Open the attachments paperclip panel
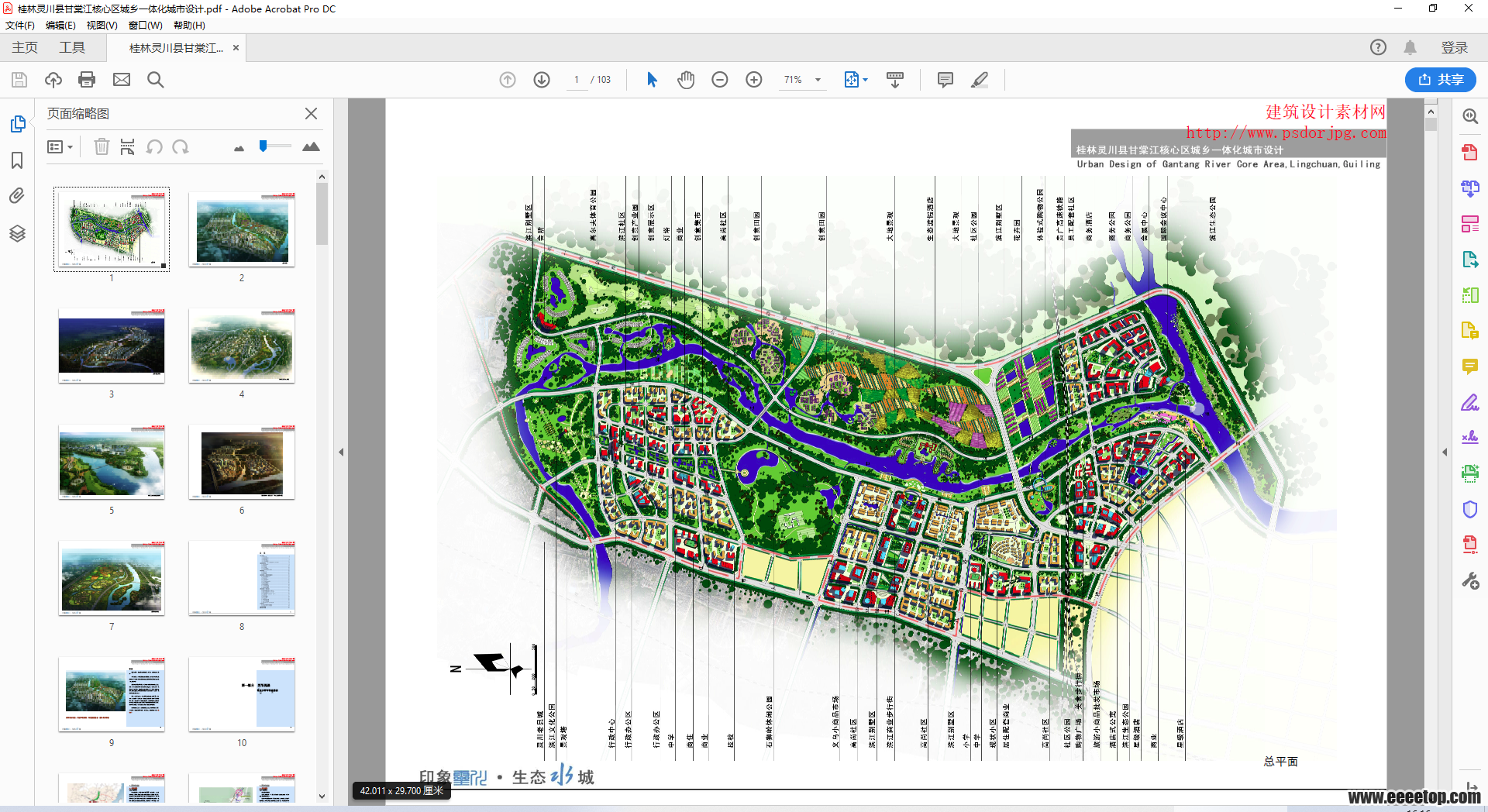This screenshot has width=1488, height=812. [x=17, y=196]
